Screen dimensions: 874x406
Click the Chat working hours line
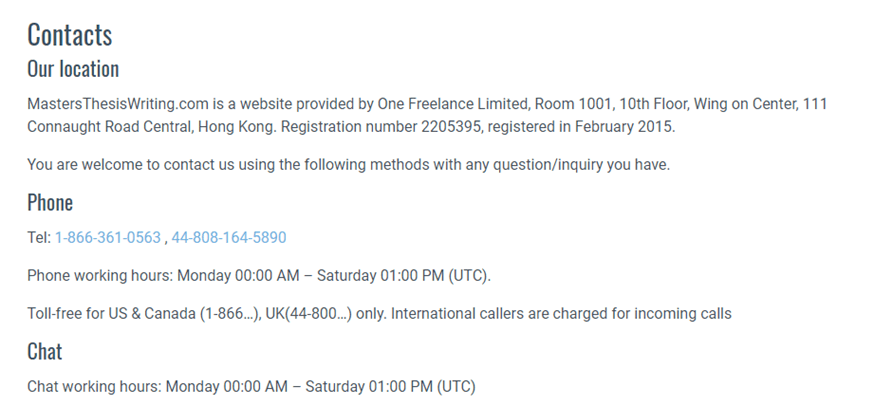(251, 386)
